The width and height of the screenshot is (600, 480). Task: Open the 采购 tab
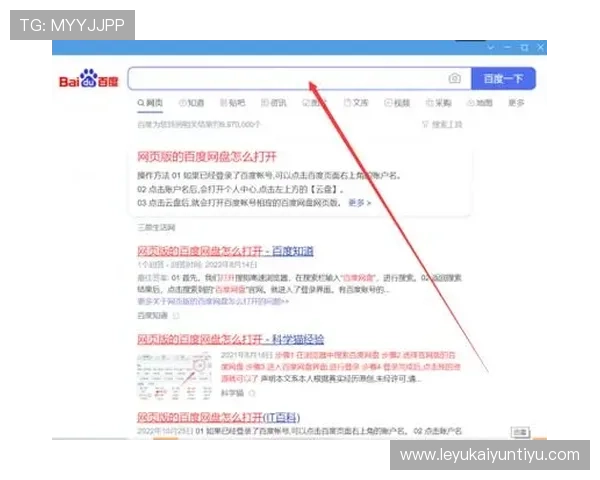[439, 103]
